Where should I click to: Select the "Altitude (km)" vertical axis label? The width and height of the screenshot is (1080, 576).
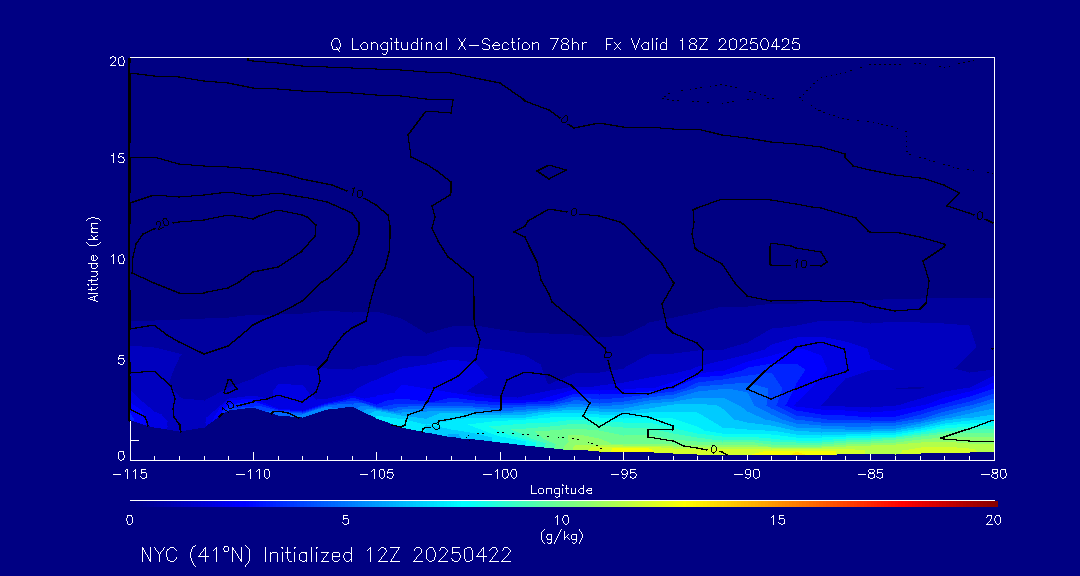93,258
